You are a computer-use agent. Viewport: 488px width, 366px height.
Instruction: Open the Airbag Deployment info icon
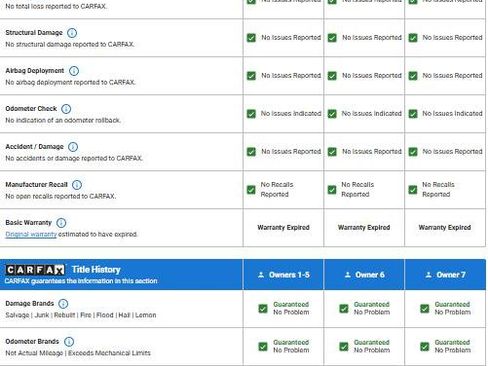point(74,71)
